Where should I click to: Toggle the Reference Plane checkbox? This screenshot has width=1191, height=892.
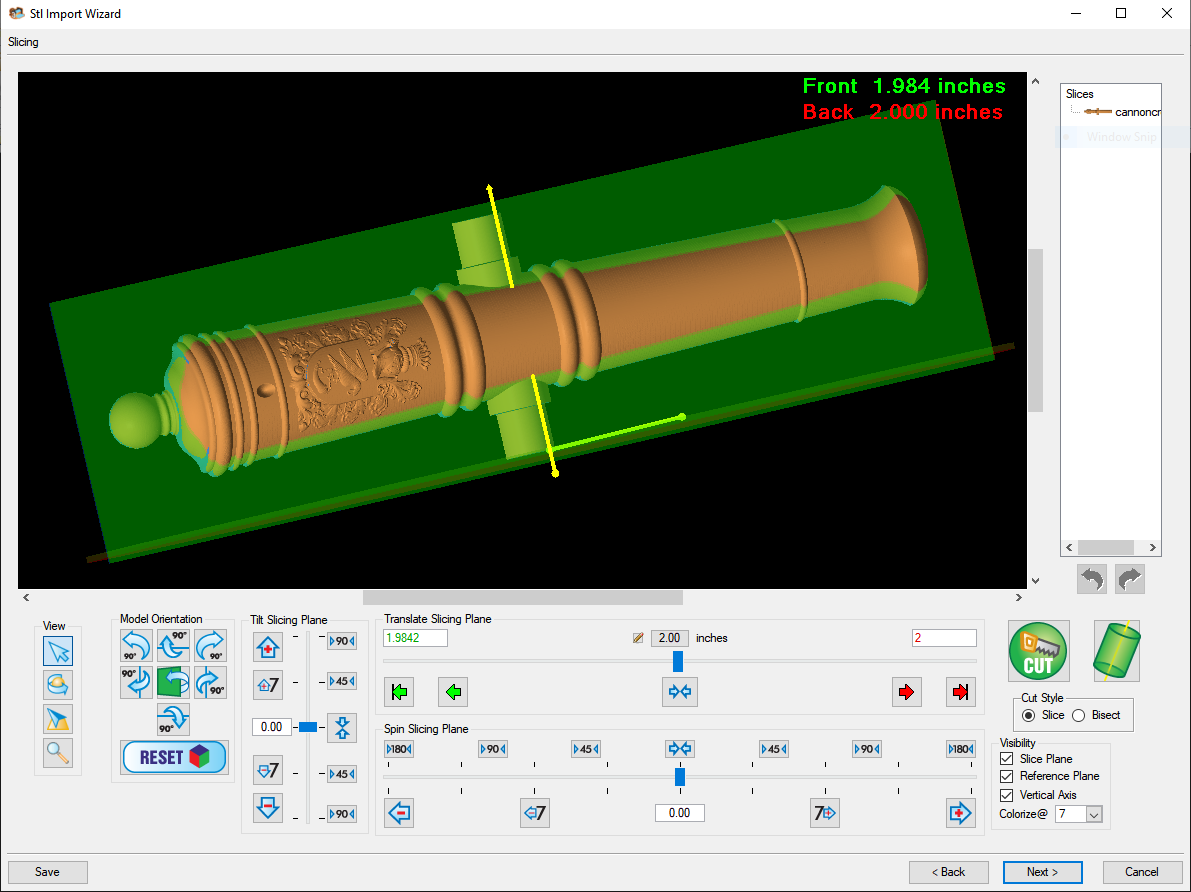tap(1007, 776)
